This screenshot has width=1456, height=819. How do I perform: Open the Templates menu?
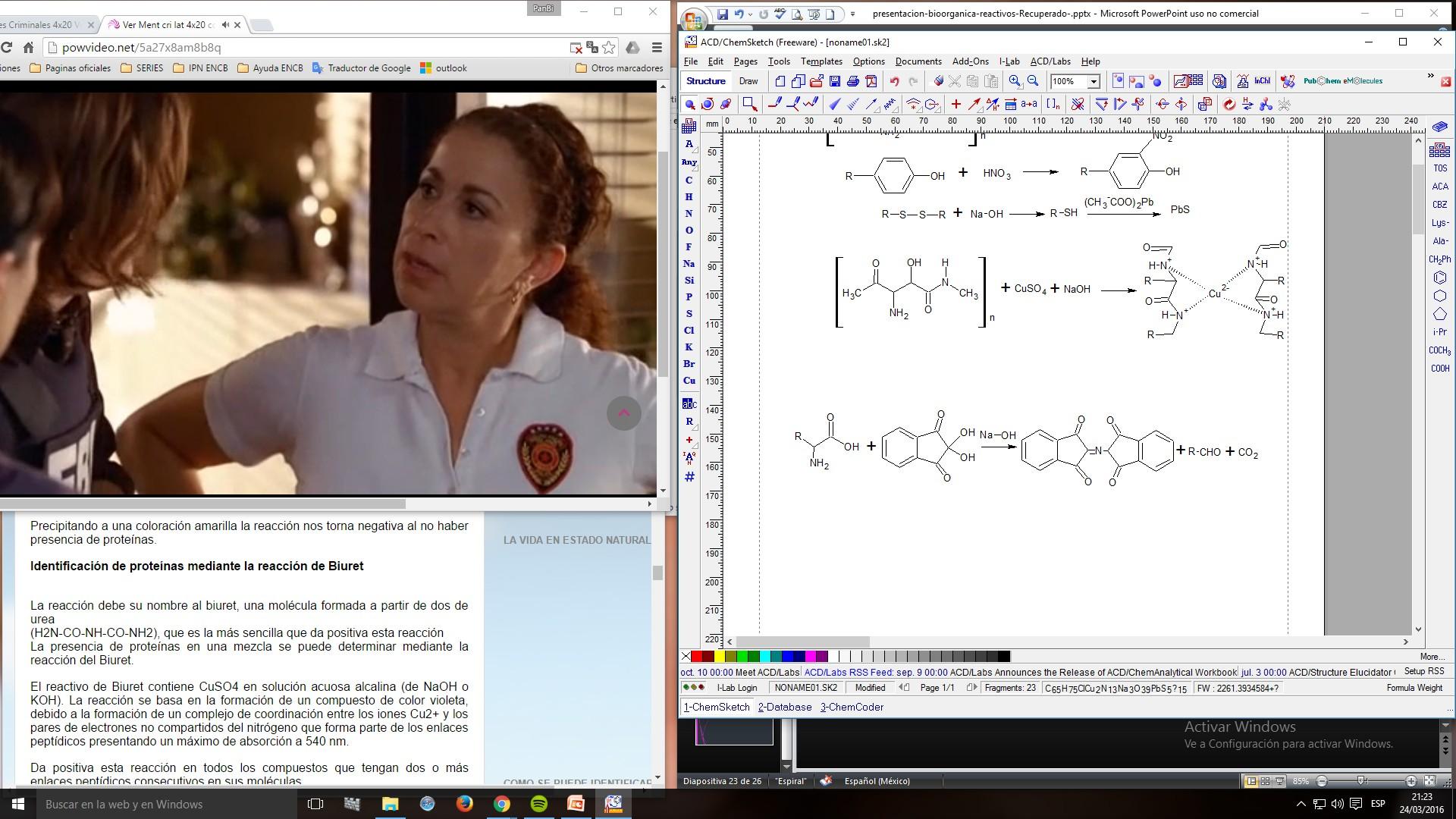(821, 61)
